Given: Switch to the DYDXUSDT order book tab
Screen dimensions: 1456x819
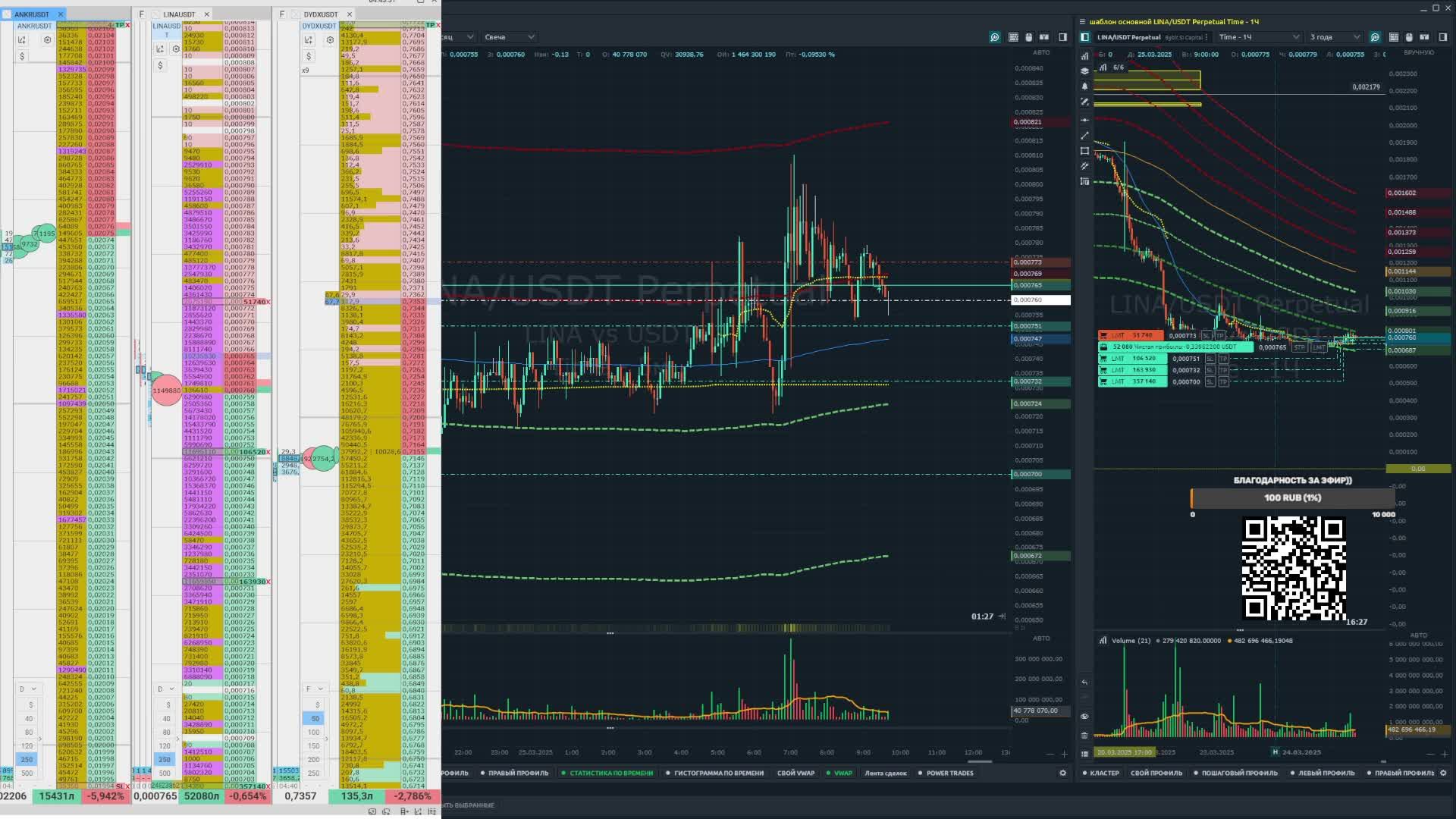Looking at the screenshot, I should [x=320, y=14].
